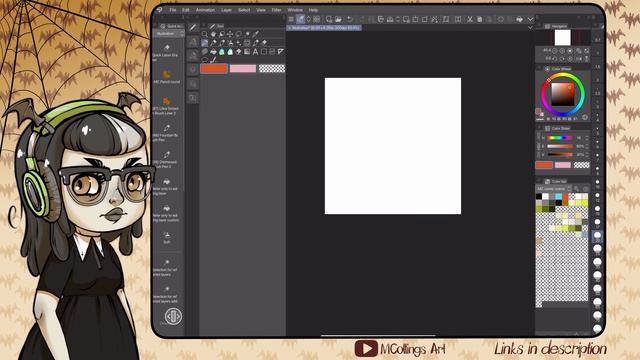Image resolution: width=640 pixels, height=360 pixels.
Task: Click the pen icon tab on palette dock
Action: pyautogui.click(x=193, y=27)
